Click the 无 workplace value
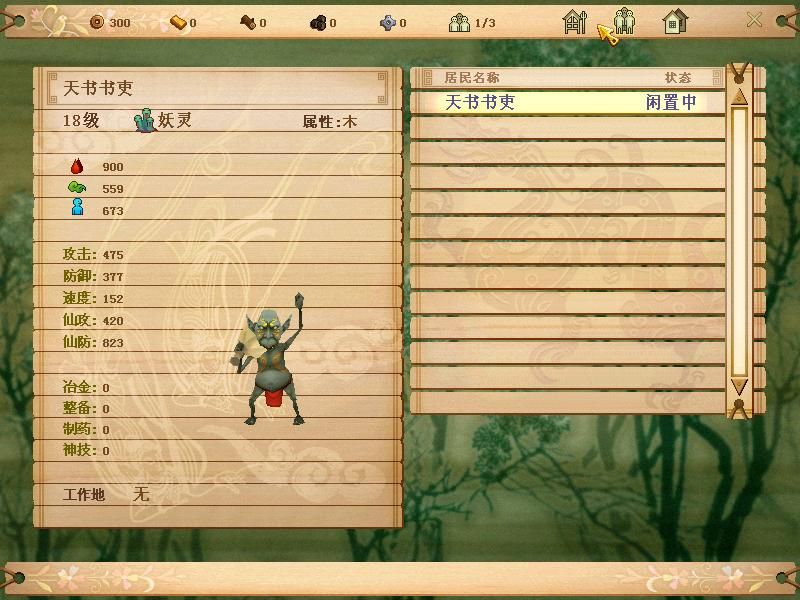This screenshot has height=600, width=800. click(x=141, y=494)
